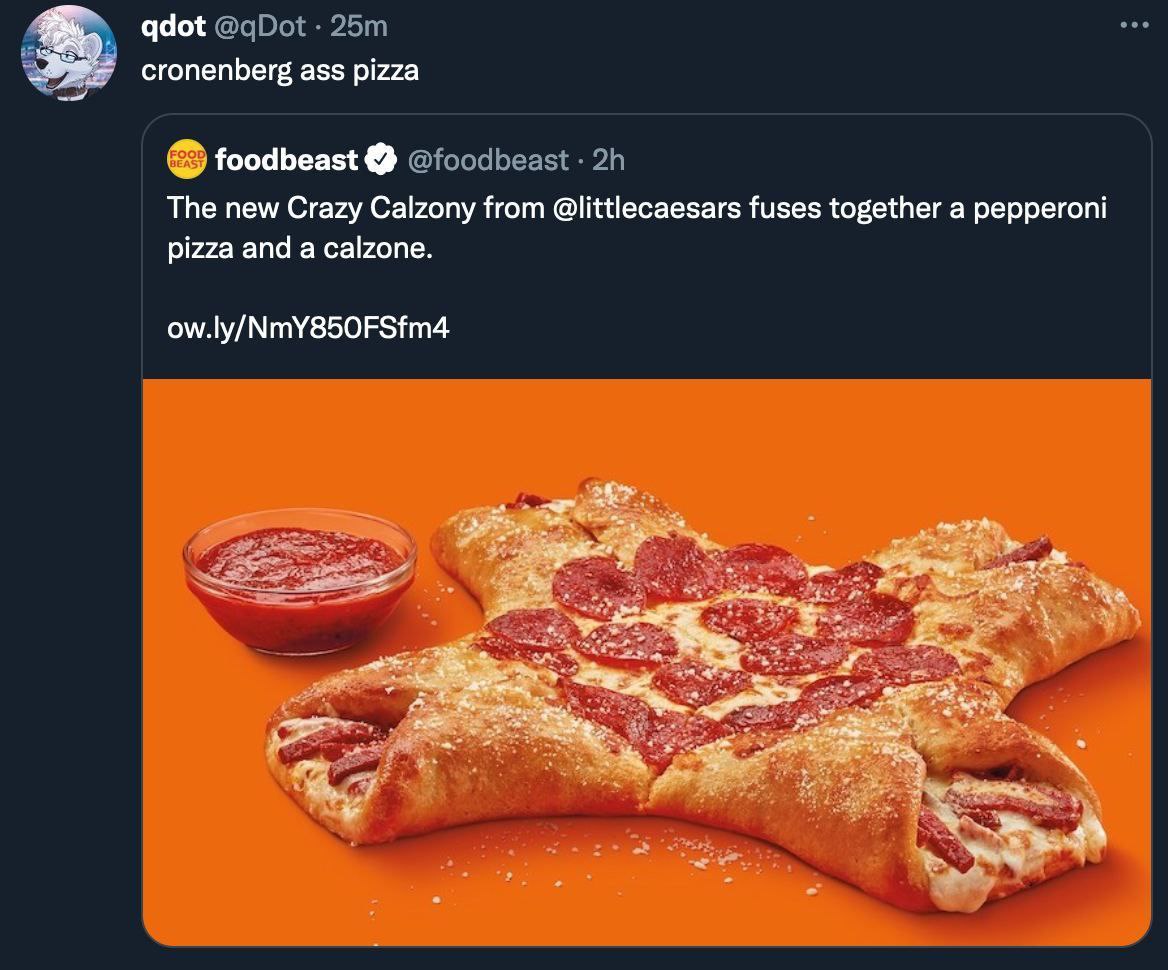Follow the ow.ly/NmY850FSfm4 link
This screenshot has height=970, width=1168.
[x=308, y=327]
